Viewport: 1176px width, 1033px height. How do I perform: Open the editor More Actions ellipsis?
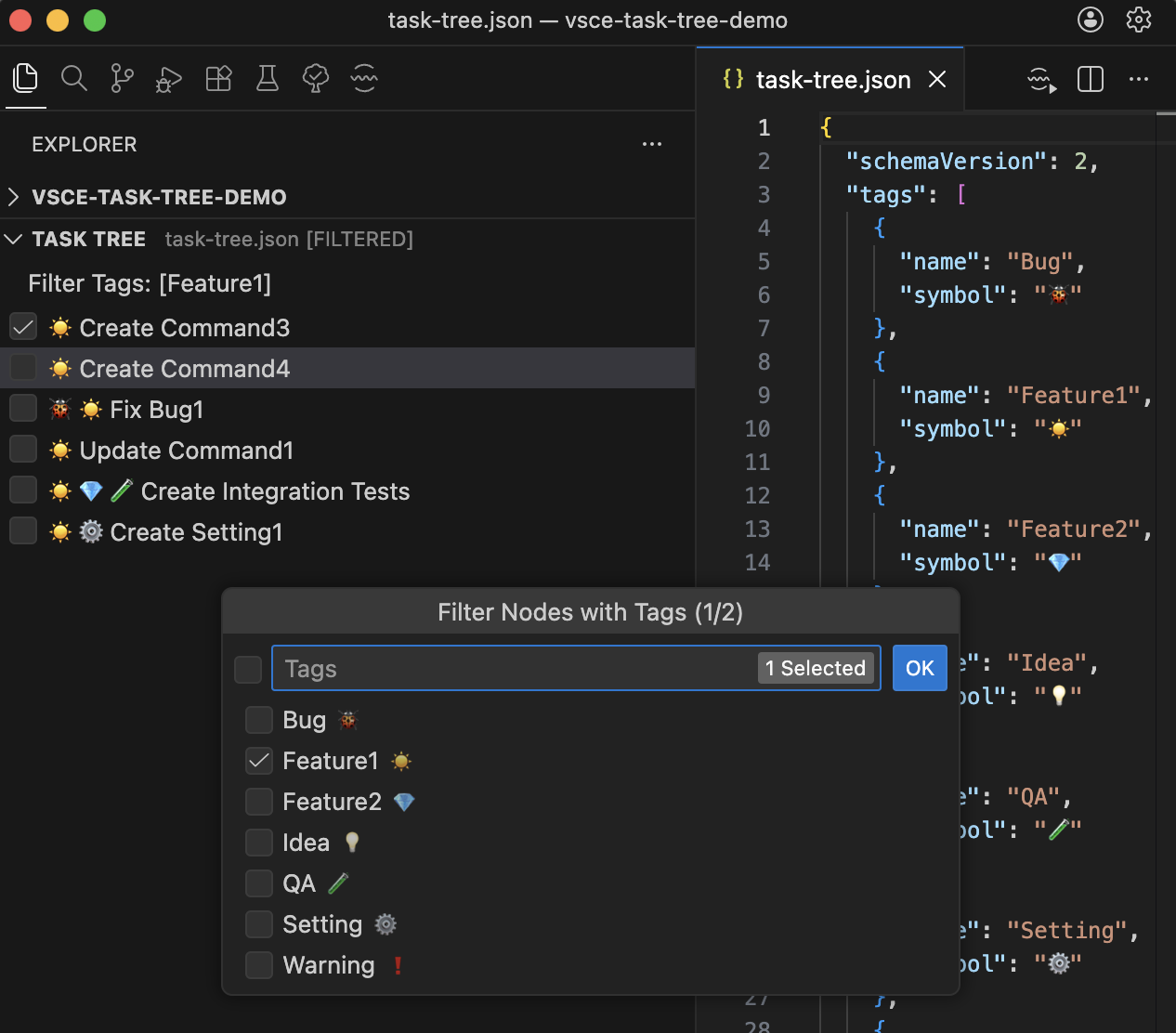tap(1139, 80)
